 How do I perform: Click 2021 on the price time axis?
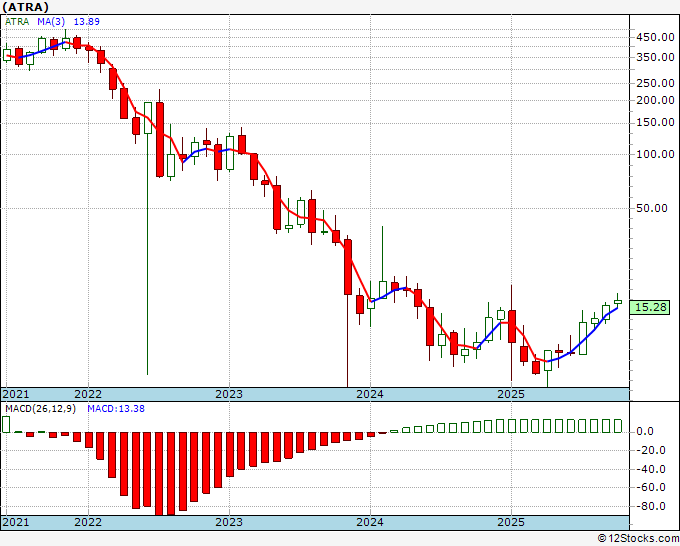[16, 394]
